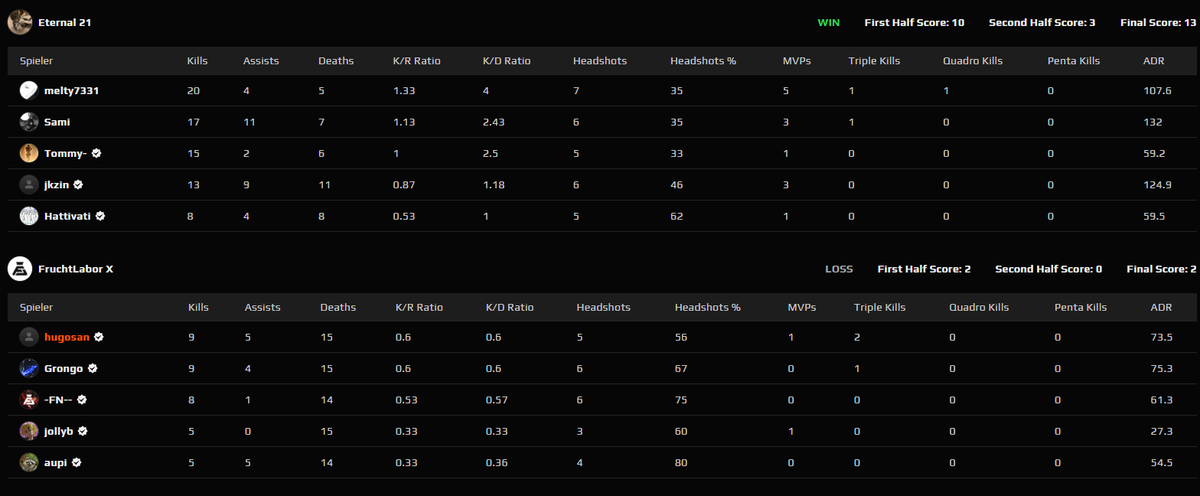Select 'Final Score: 2' text
This screenshot has height=496, width=1200.
point(1162,269)
